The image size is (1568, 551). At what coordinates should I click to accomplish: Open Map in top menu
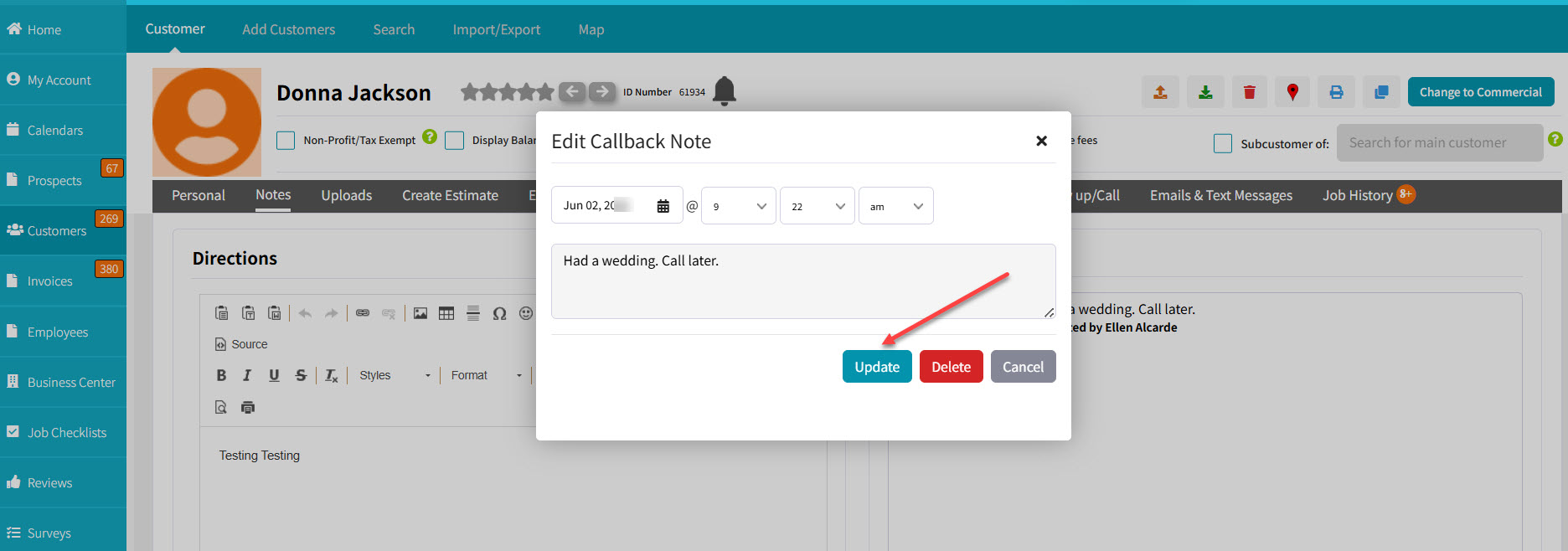591,29
